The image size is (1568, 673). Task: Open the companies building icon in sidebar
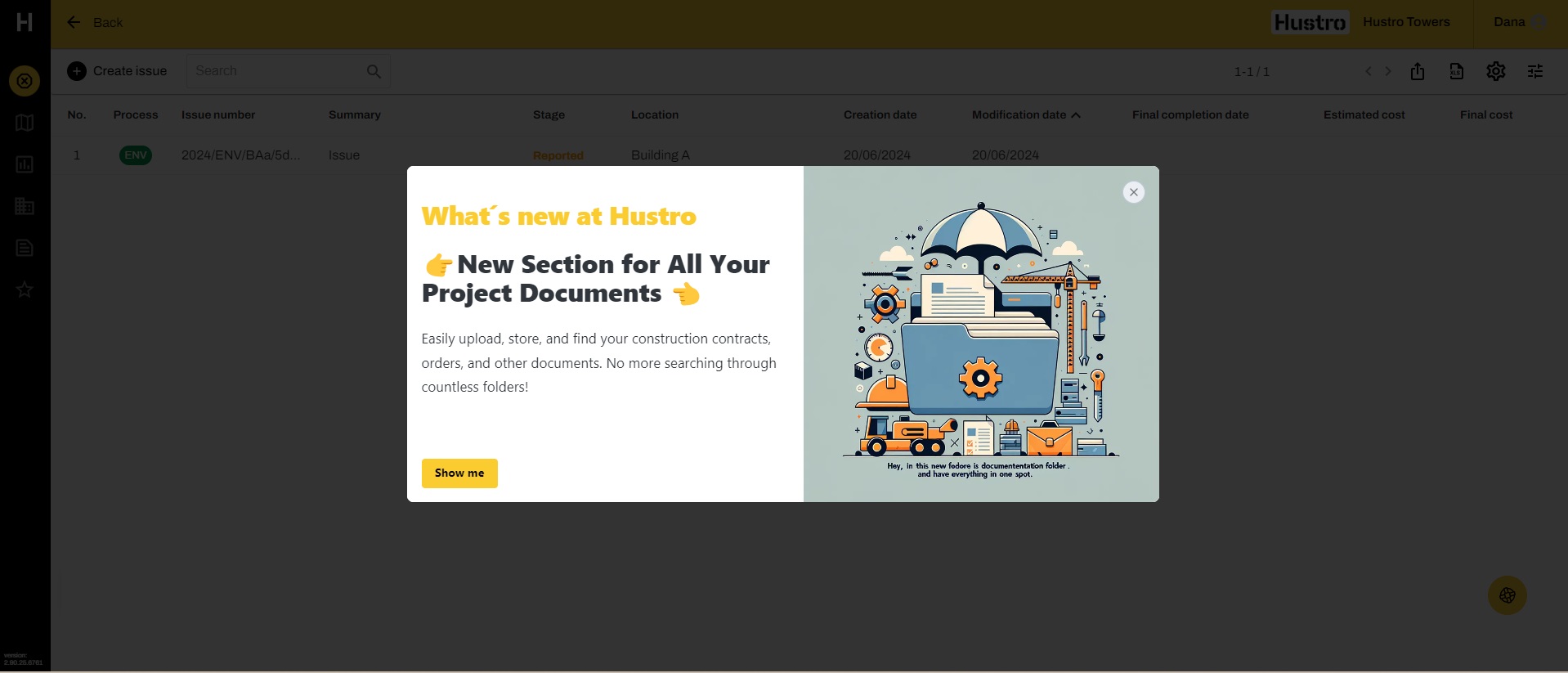25,206
